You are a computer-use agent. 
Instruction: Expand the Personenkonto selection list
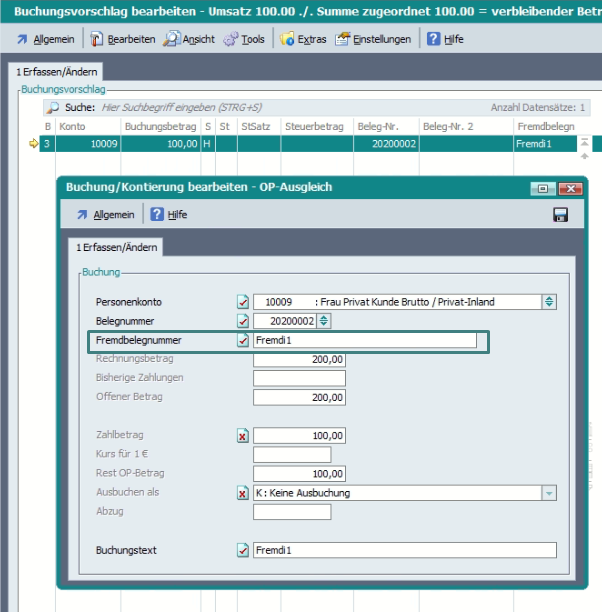548,301
